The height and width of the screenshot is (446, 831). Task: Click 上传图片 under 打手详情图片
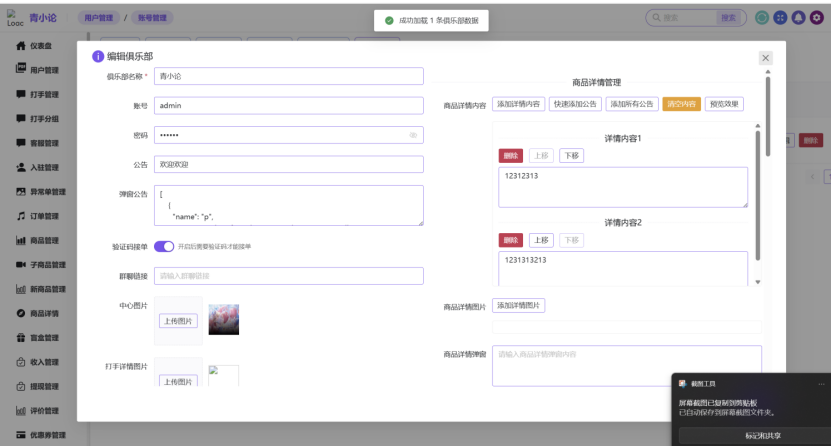point(178,381)
